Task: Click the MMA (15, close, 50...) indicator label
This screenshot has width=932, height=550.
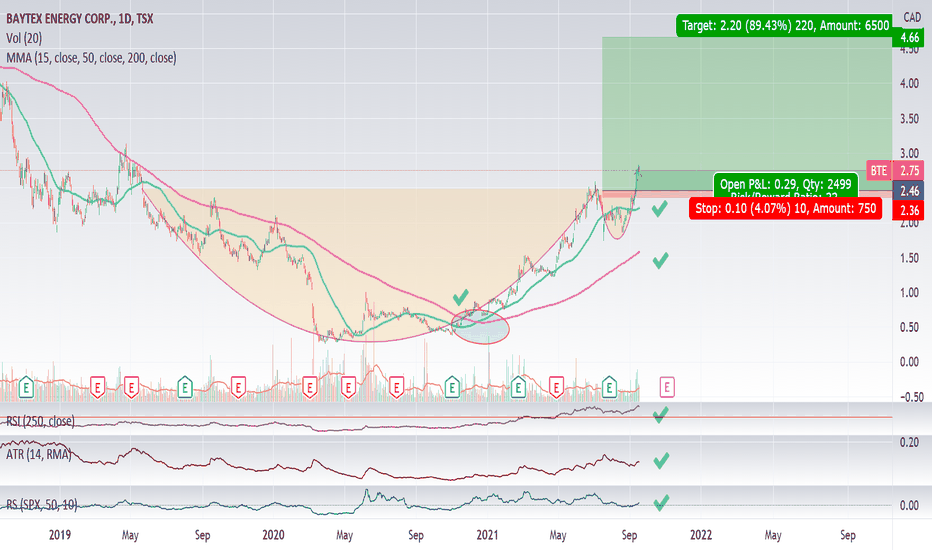Action: [x=91, y=58]
